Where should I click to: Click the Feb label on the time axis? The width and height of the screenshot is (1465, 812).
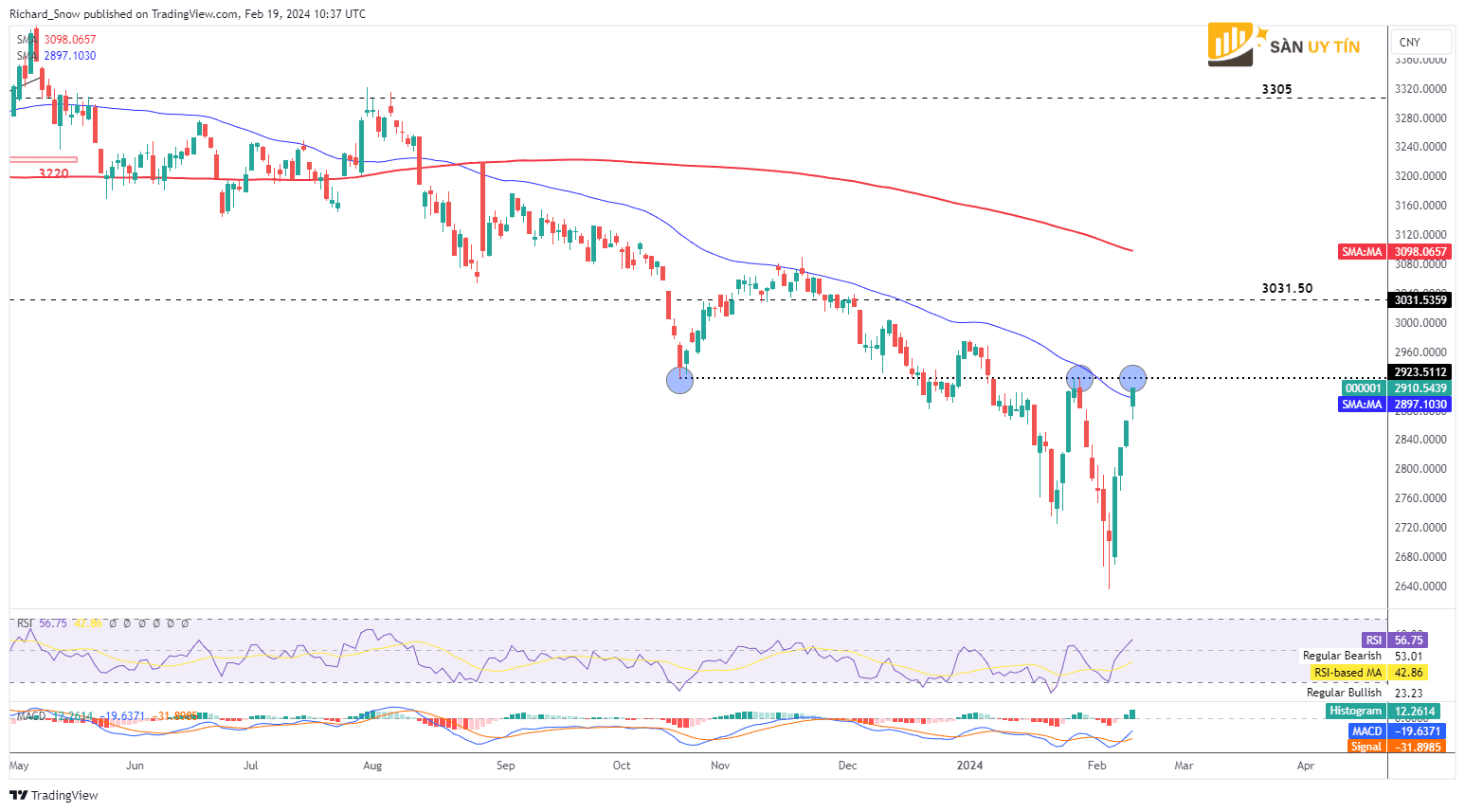click(1096, 766)
